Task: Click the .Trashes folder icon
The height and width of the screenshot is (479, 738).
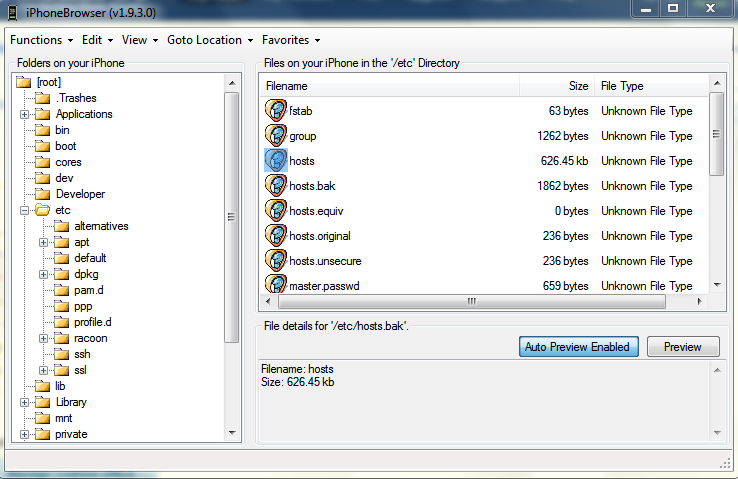Action: click(x=43, y=98)
